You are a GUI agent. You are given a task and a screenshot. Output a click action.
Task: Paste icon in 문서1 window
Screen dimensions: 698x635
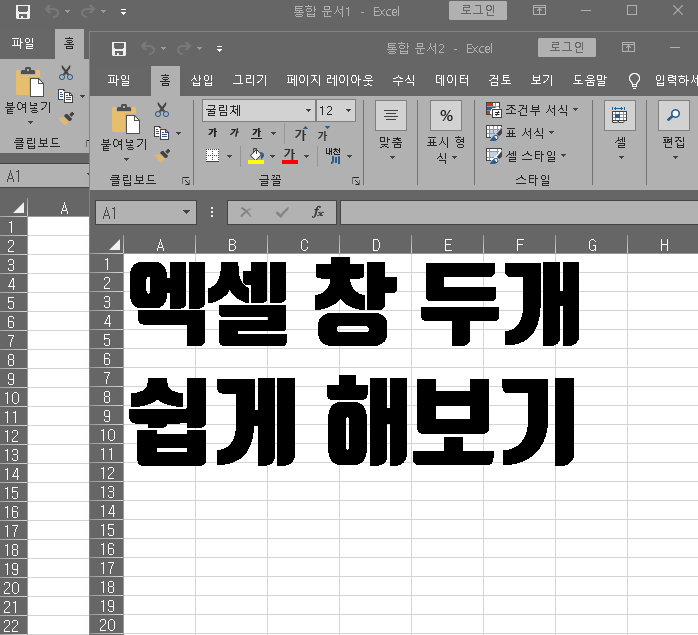(x=29, y=82)
